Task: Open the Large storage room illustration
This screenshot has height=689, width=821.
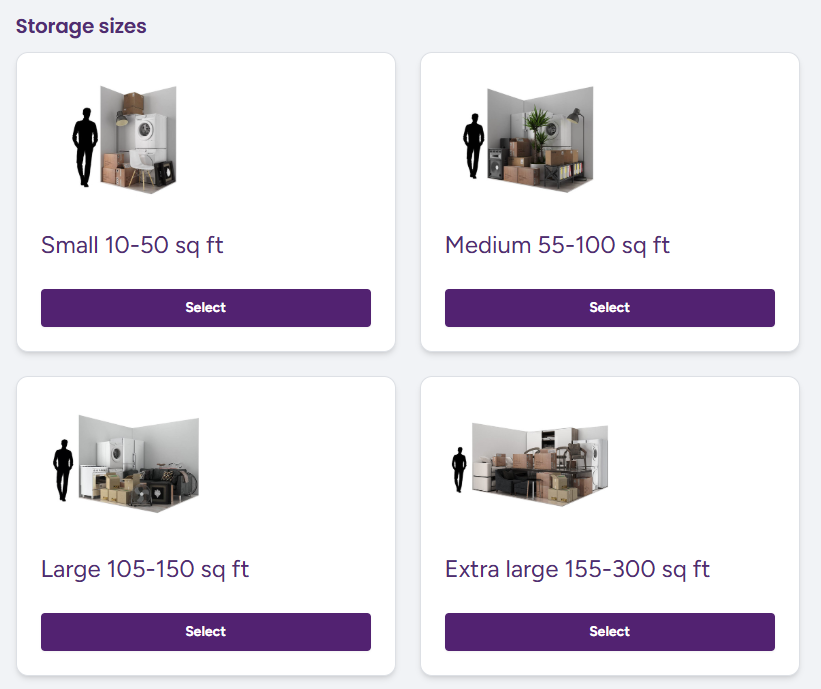Action: tap(138, 464)
